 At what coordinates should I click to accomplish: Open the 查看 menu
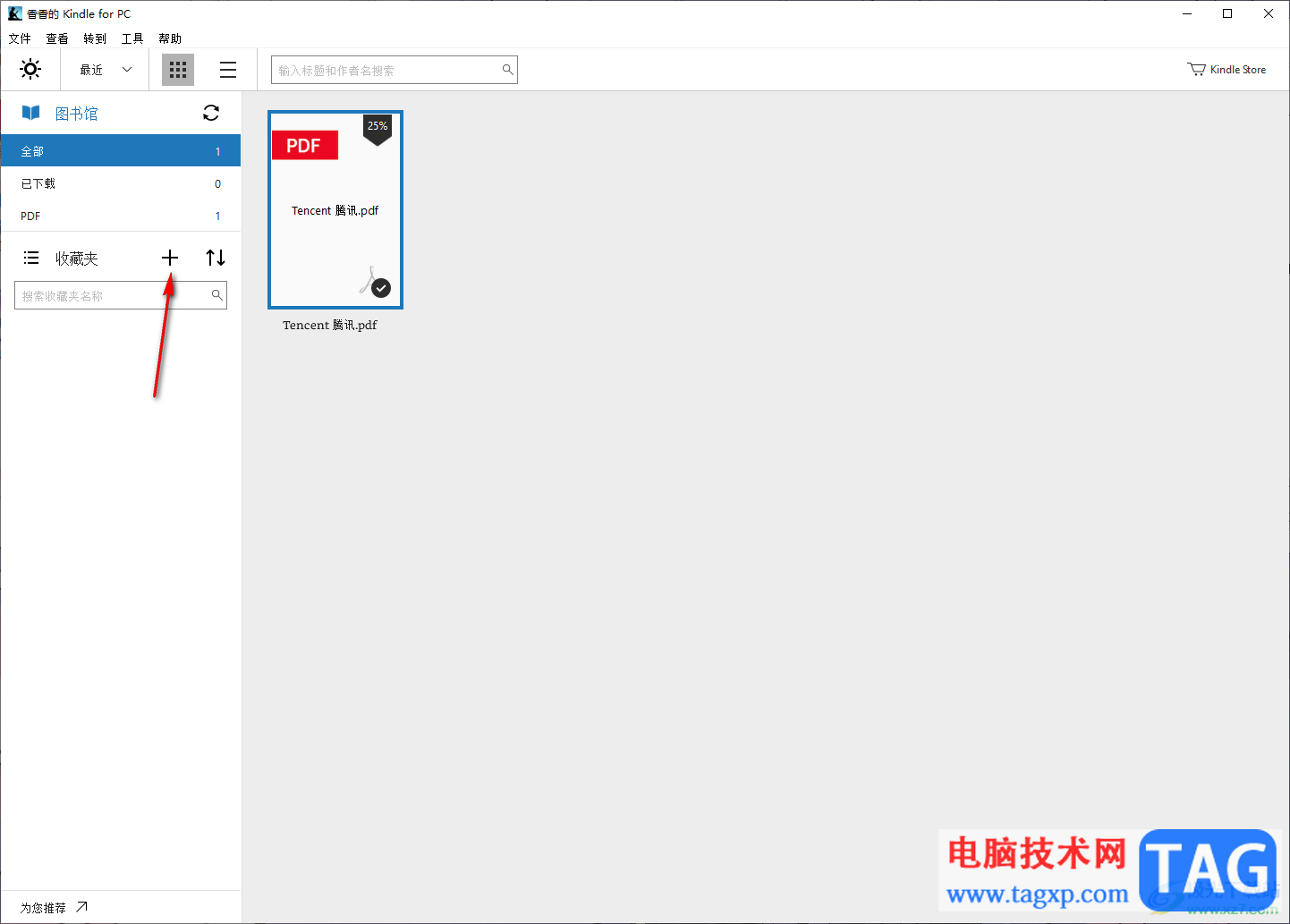(57, 38)
